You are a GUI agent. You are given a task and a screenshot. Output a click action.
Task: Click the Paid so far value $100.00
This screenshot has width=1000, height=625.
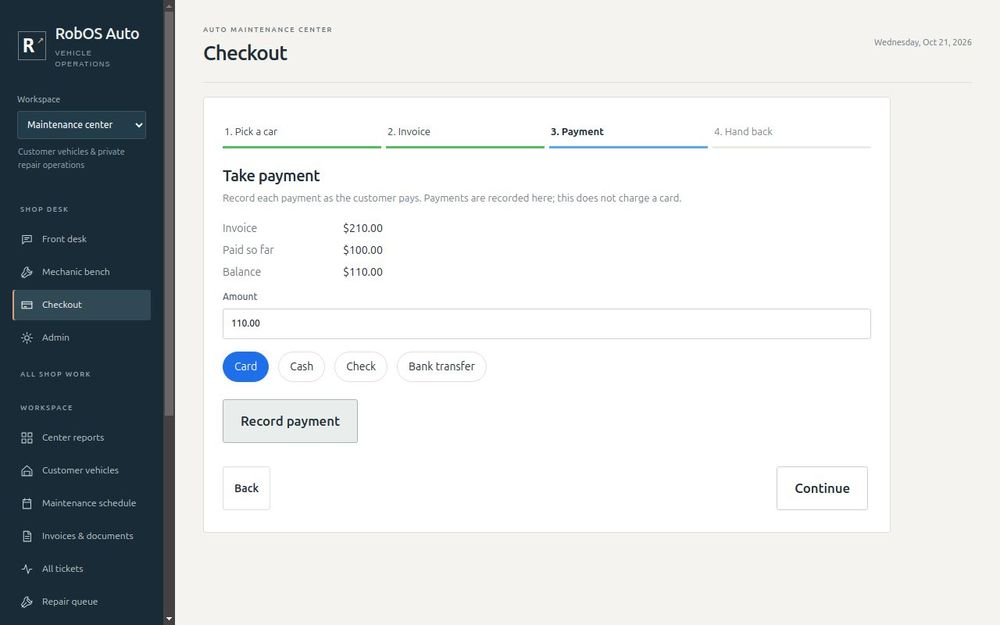point(363,250)
